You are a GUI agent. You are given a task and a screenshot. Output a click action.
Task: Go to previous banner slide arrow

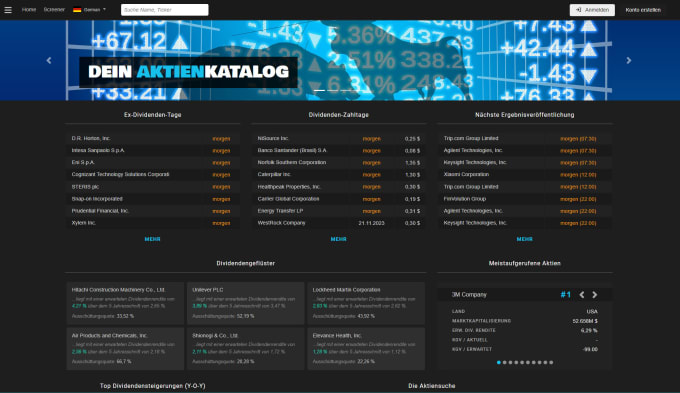tap(49, 60)
